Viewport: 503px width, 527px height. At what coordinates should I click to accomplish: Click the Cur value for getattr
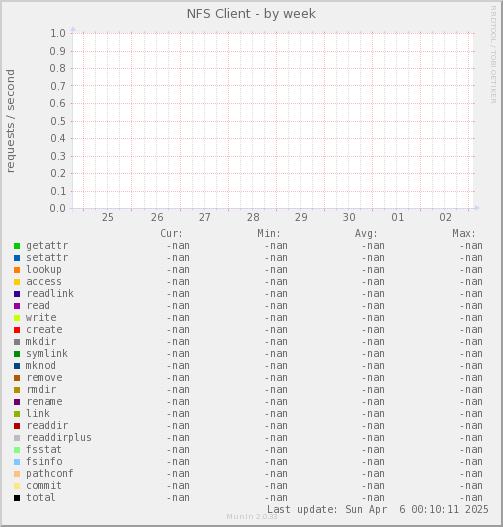178,246
